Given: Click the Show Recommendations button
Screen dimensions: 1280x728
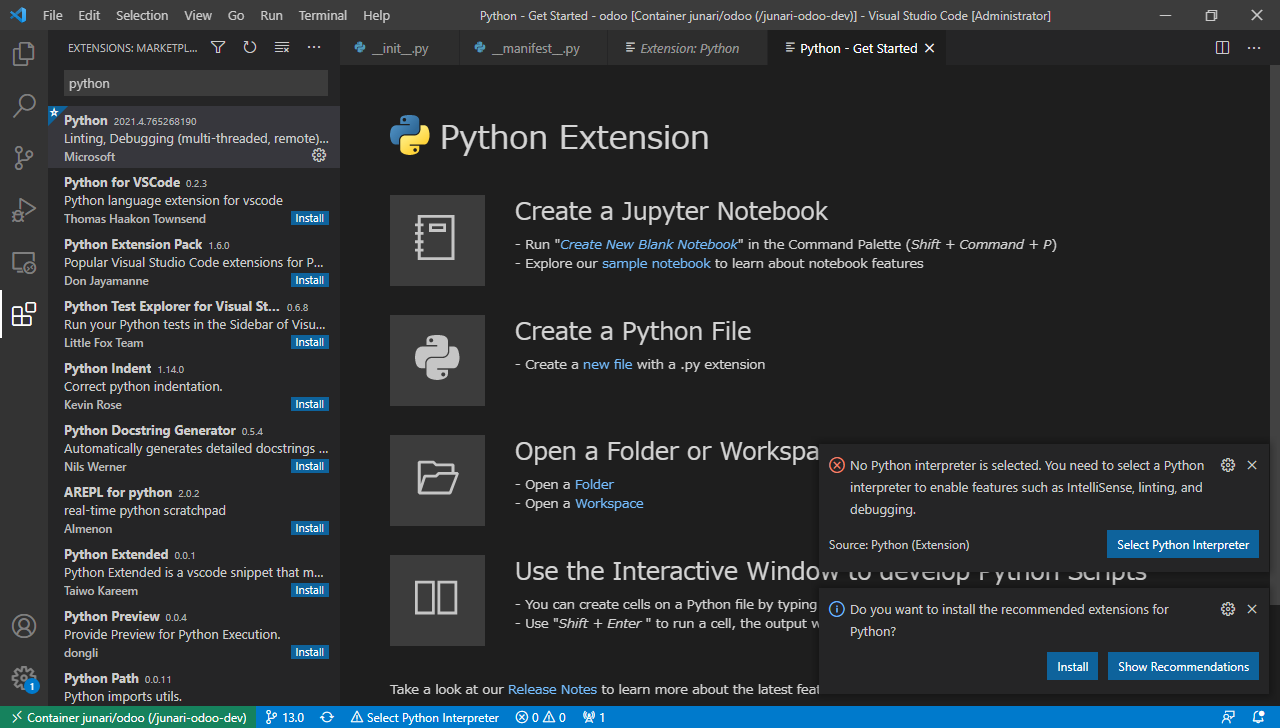Looking at the screenshot, I should (x=1183, y=666).
